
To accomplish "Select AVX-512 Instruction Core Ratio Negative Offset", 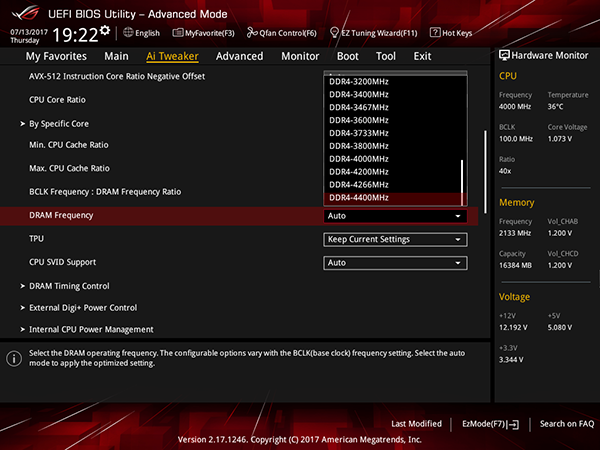I will pyautogui.click(x=117, y=77).
